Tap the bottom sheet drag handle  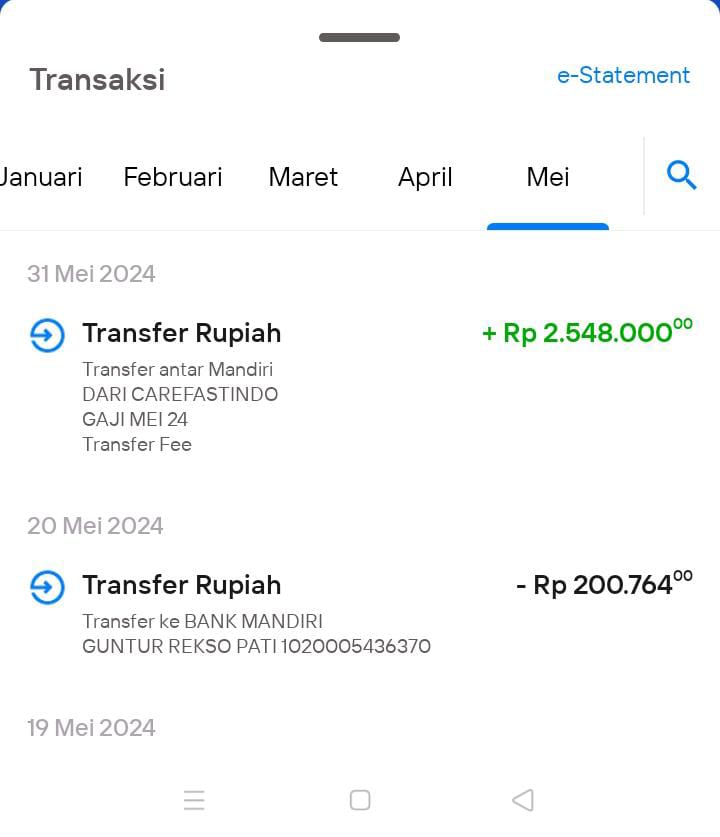(359, 37)
